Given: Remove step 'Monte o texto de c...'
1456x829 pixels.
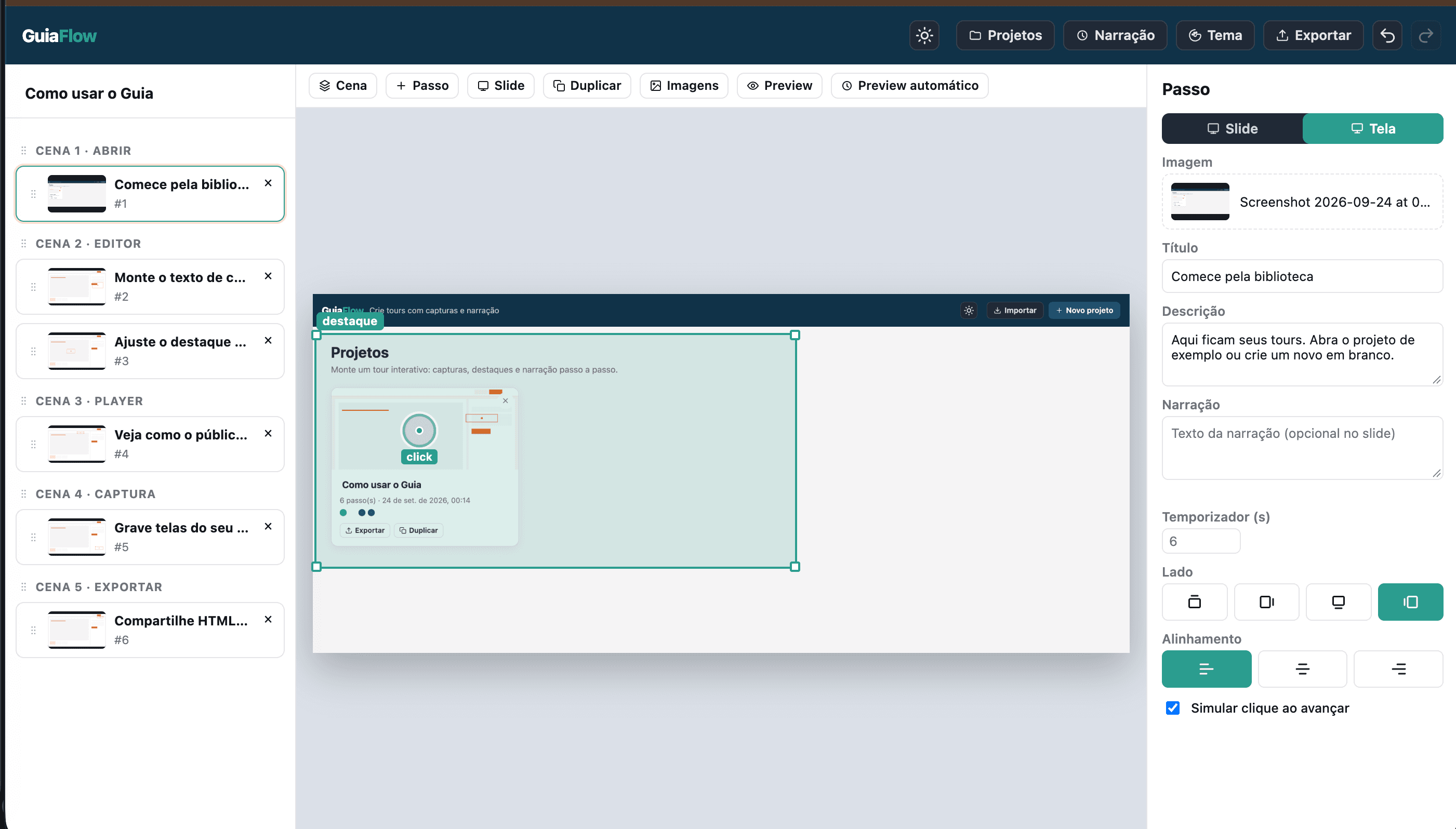Looking at the screenshot, I should click(268, 276).
